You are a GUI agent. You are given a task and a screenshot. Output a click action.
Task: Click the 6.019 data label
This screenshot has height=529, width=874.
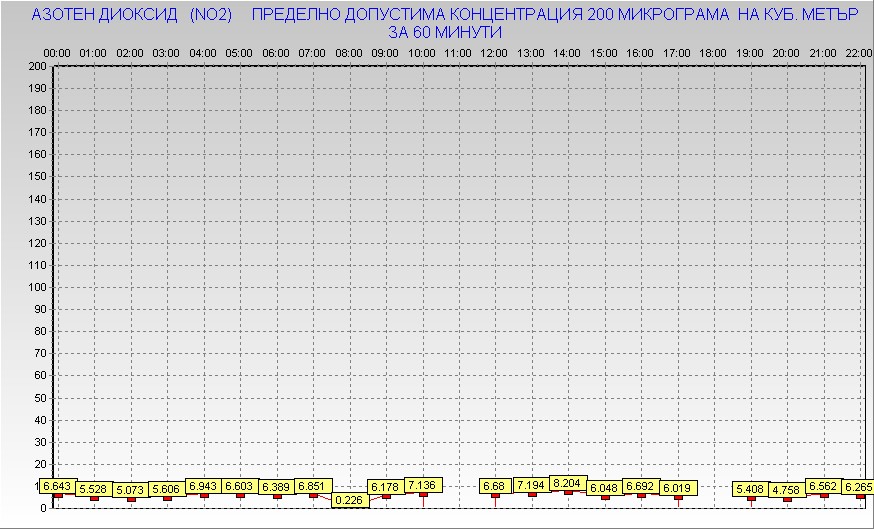tap(678, 488)
